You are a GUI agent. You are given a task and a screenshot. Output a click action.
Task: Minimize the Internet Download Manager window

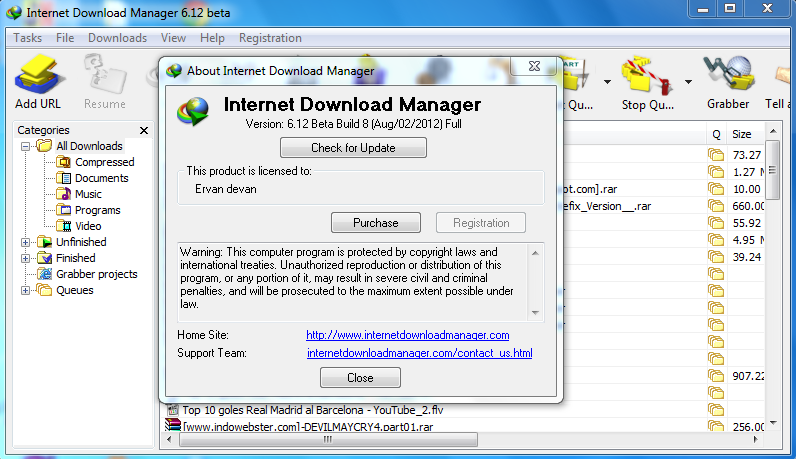click(703, 9)
